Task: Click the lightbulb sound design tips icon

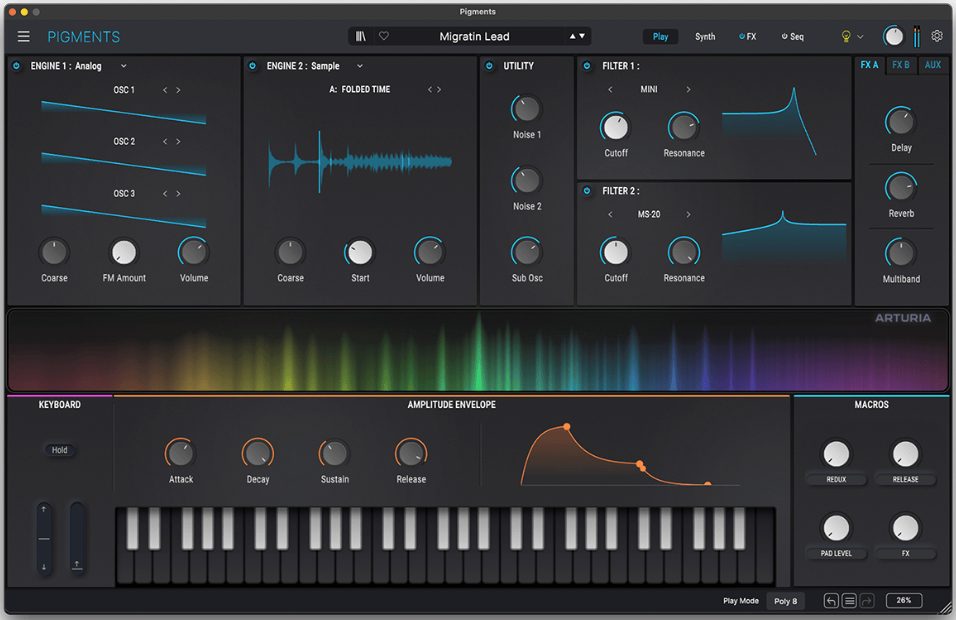Action: click(x=846, y=37)
